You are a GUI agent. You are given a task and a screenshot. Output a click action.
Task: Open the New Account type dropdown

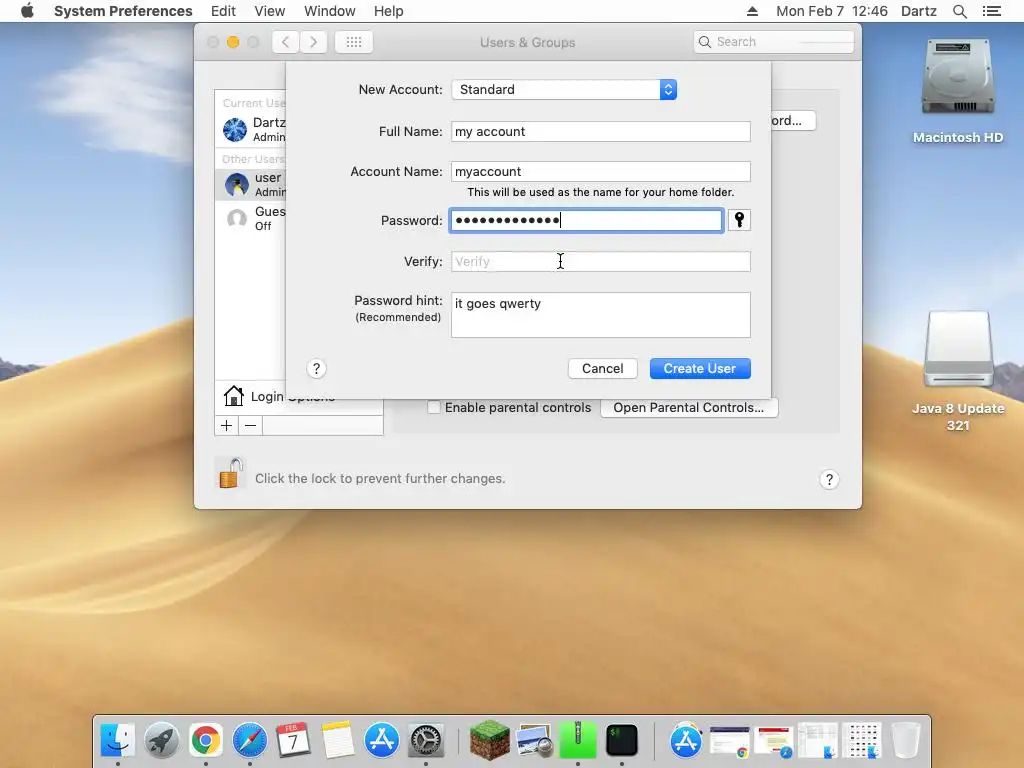point(564,89)
